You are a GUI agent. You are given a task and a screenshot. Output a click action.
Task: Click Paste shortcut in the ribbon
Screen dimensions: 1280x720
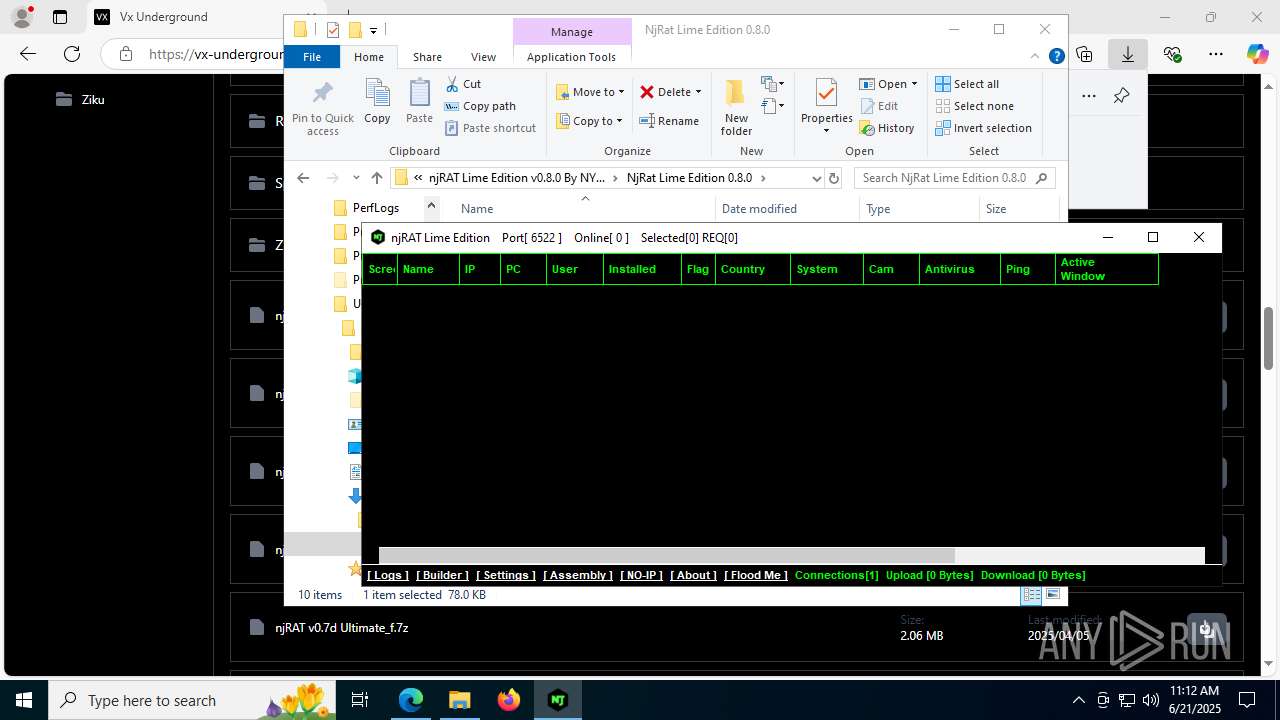tap(490, 128)
